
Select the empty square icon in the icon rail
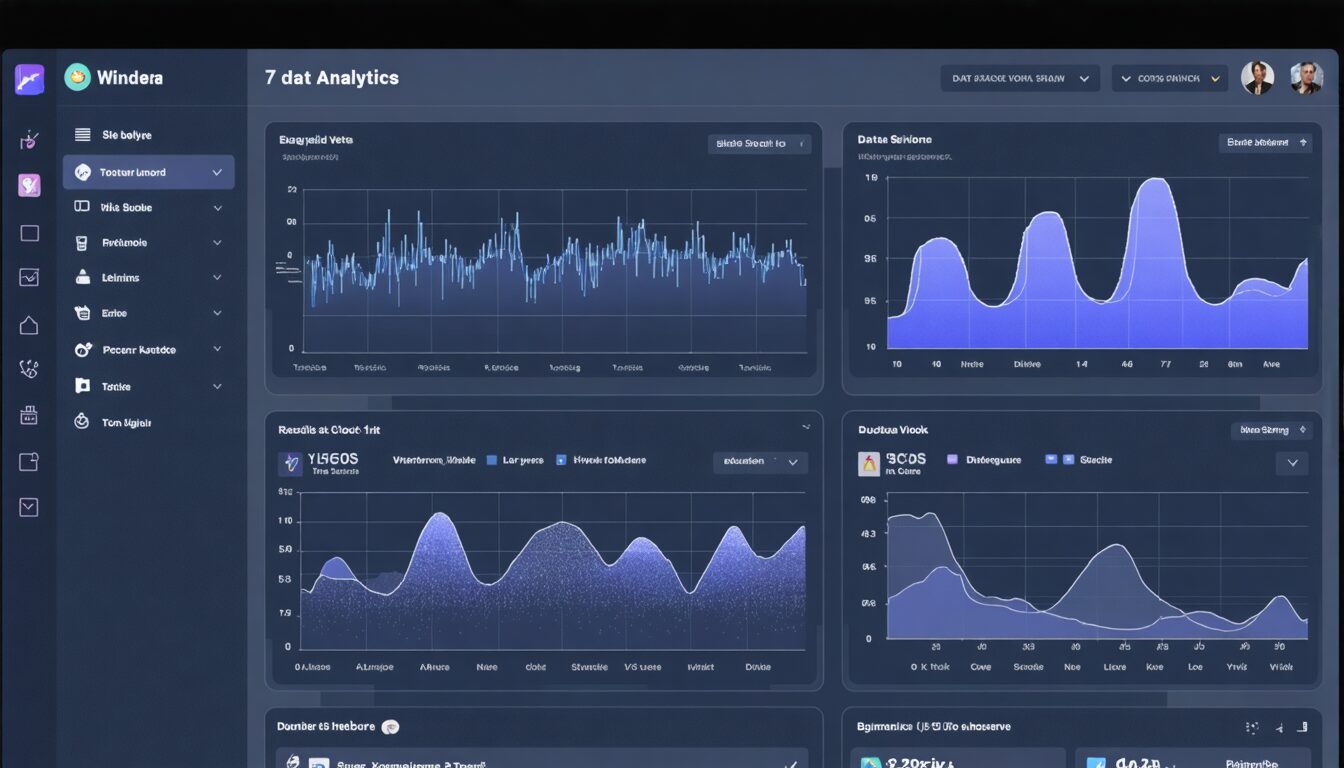pos(29,233)
